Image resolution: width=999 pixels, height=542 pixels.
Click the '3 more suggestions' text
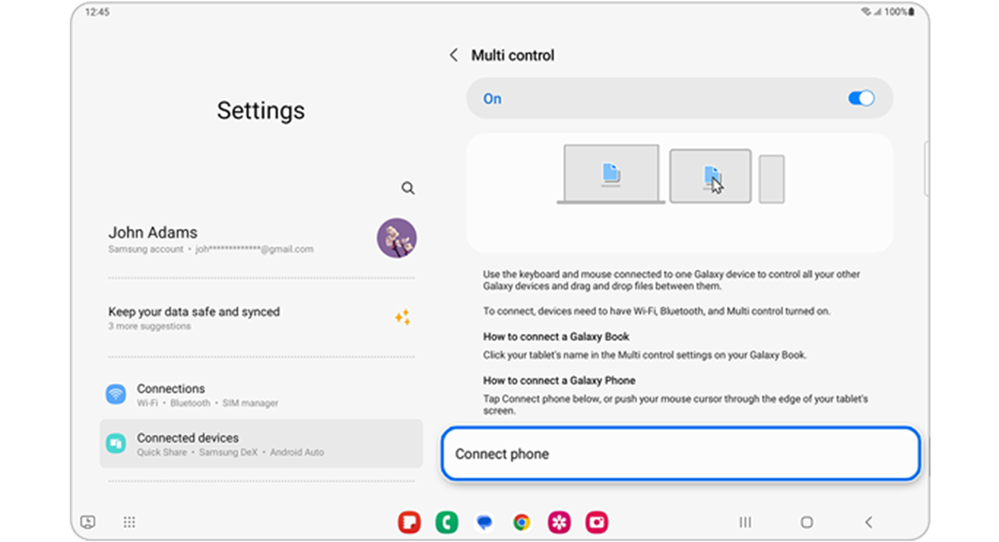click(x=149, y=326)
